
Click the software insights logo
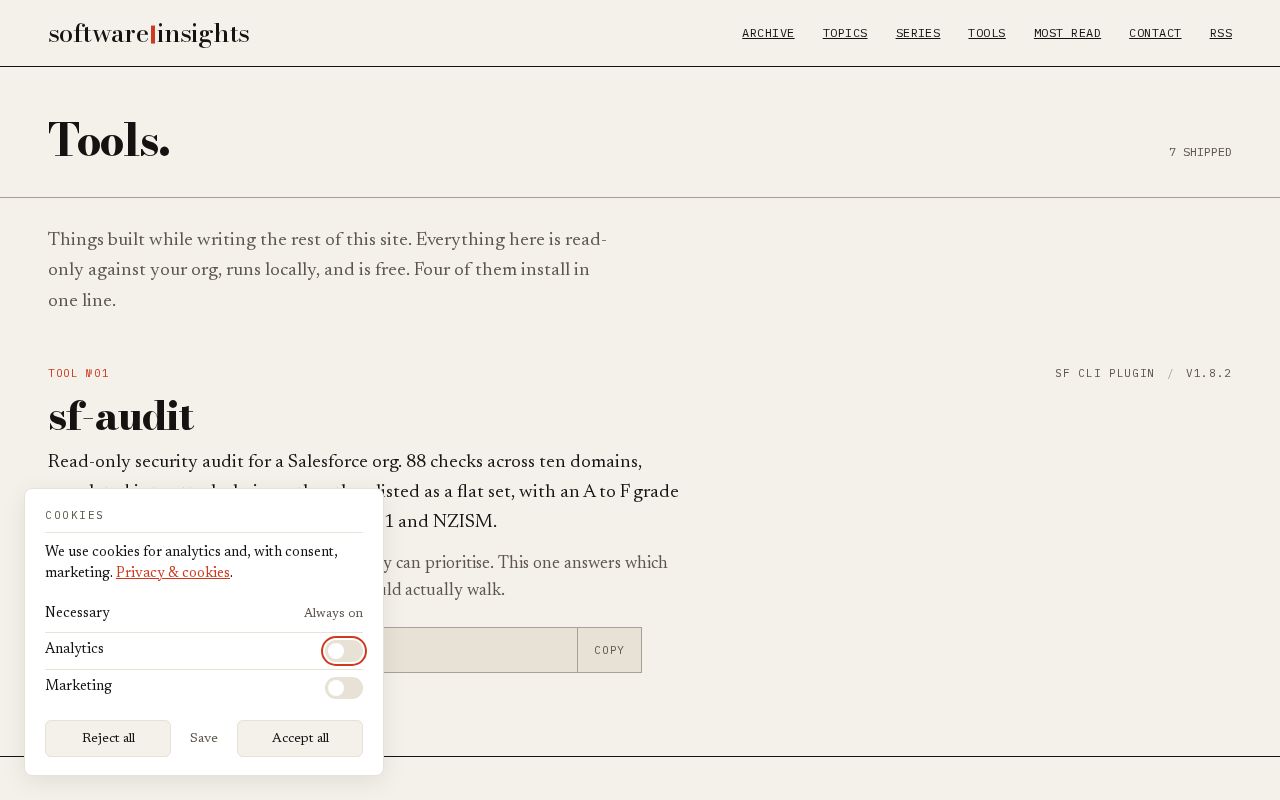149,34
